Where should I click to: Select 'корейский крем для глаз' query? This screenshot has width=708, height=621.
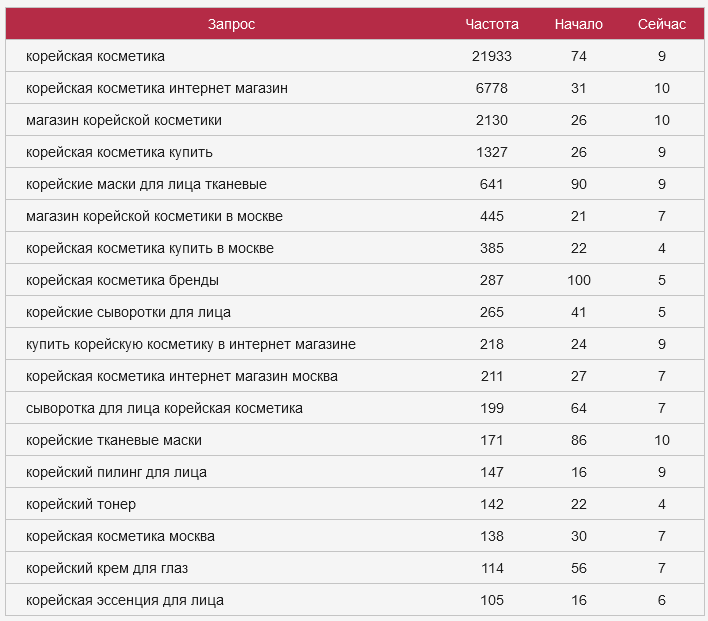coord(107,568)
